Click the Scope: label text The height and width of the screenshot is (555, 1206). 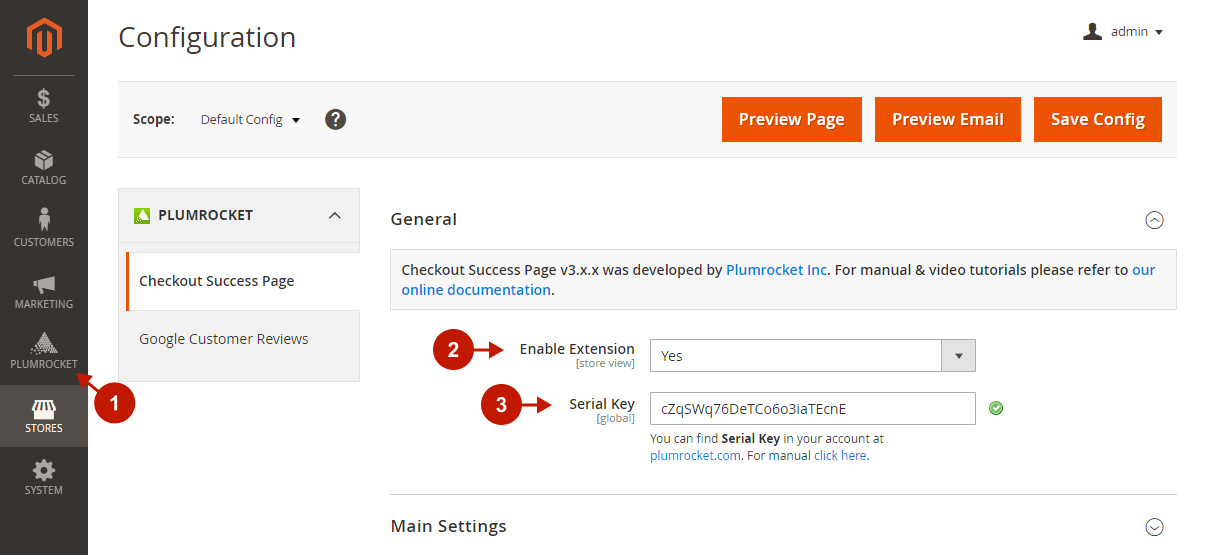154,119
